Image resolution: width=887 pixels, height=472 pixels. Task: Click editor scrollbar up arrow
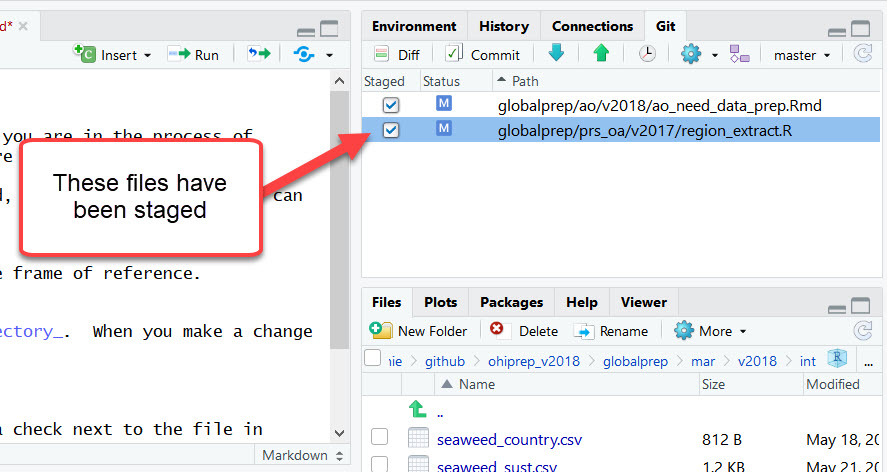339,80
